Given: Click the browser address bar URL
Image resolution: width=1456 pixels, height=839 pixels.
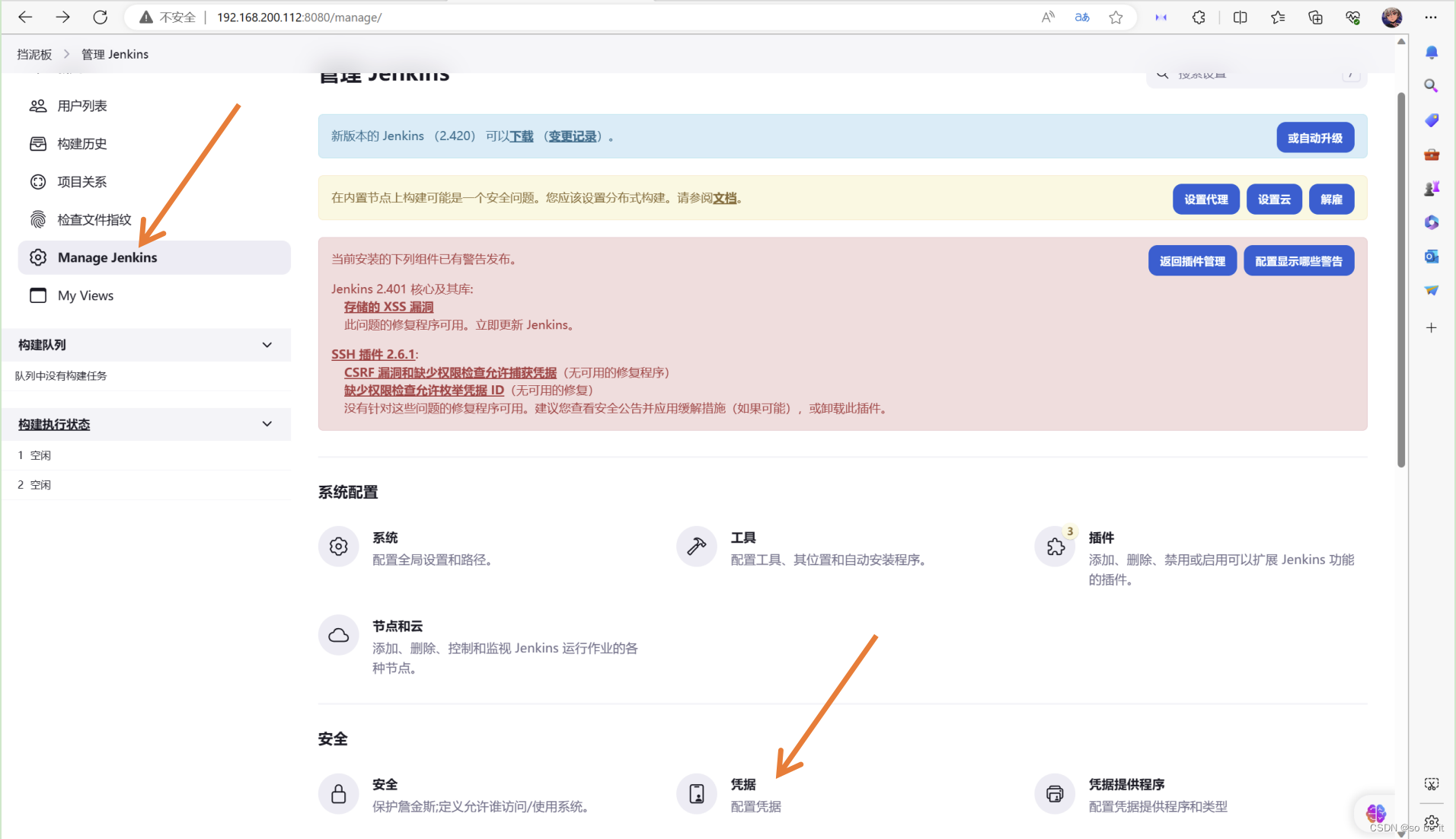Looking at the screenshot, I should point(299,17).
